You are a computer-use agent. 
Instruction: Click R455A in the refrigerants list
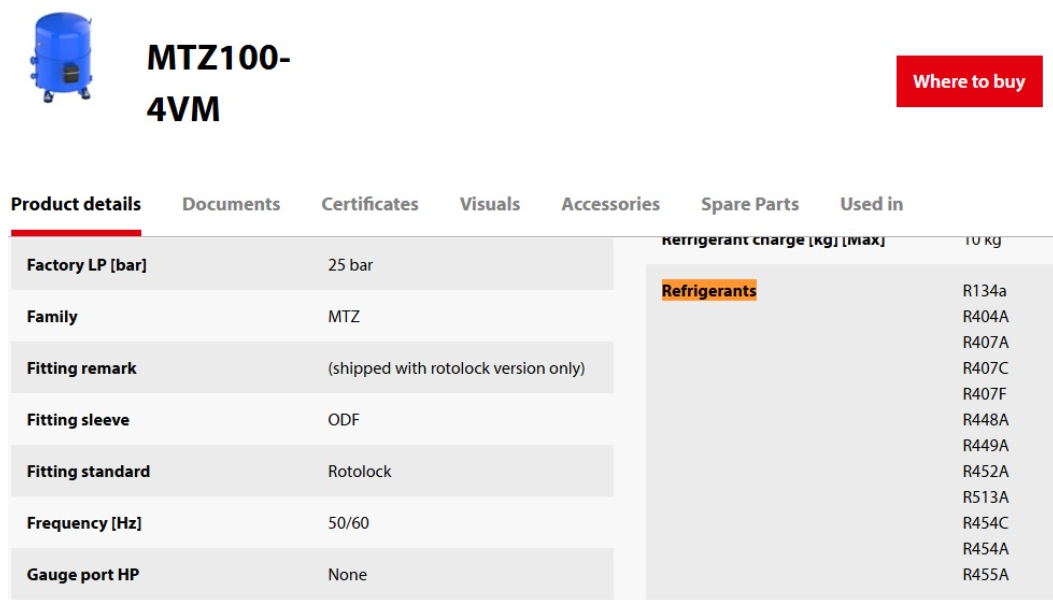click(985, 575)
